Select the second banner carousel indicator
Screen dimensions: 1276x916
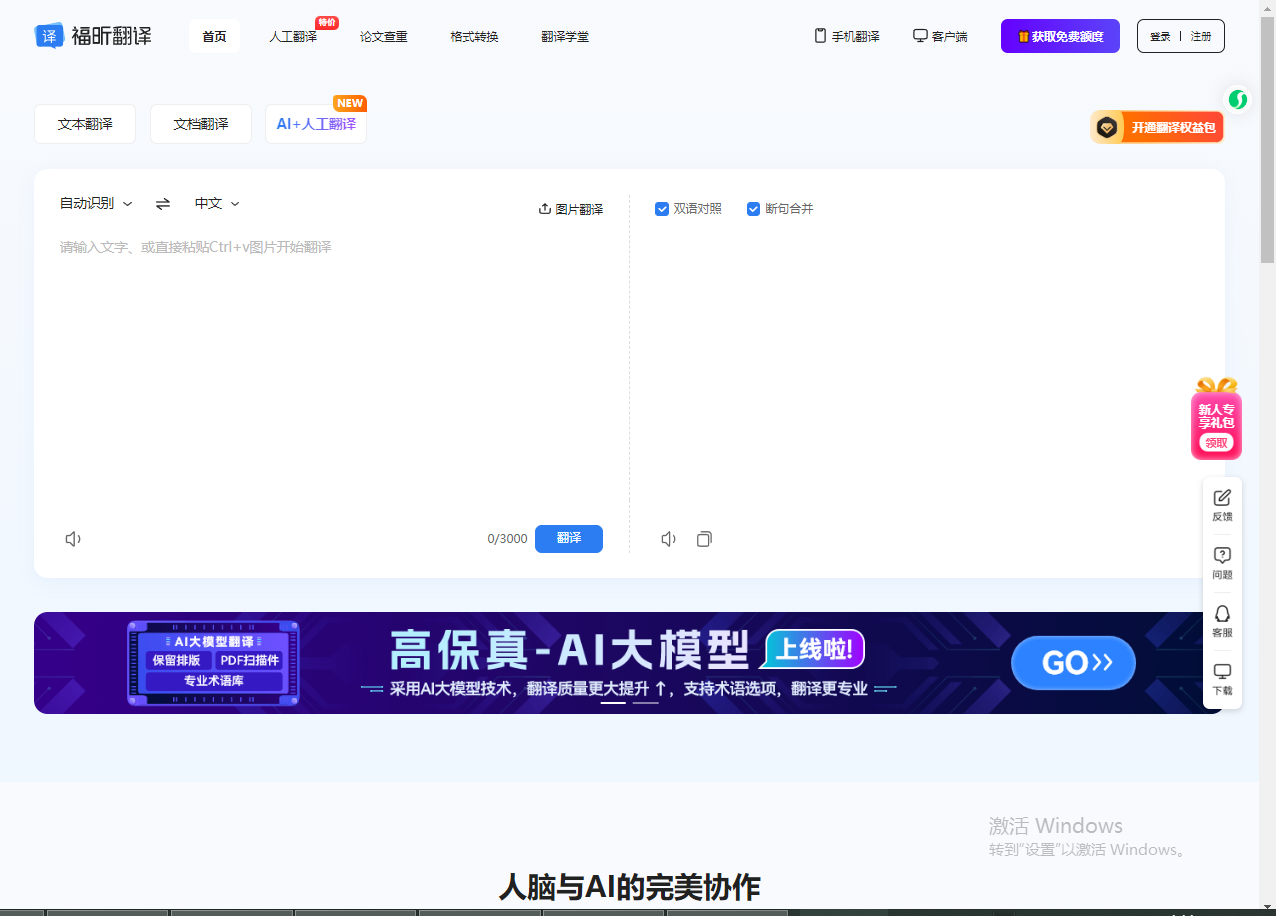click(x=646, y=703)
